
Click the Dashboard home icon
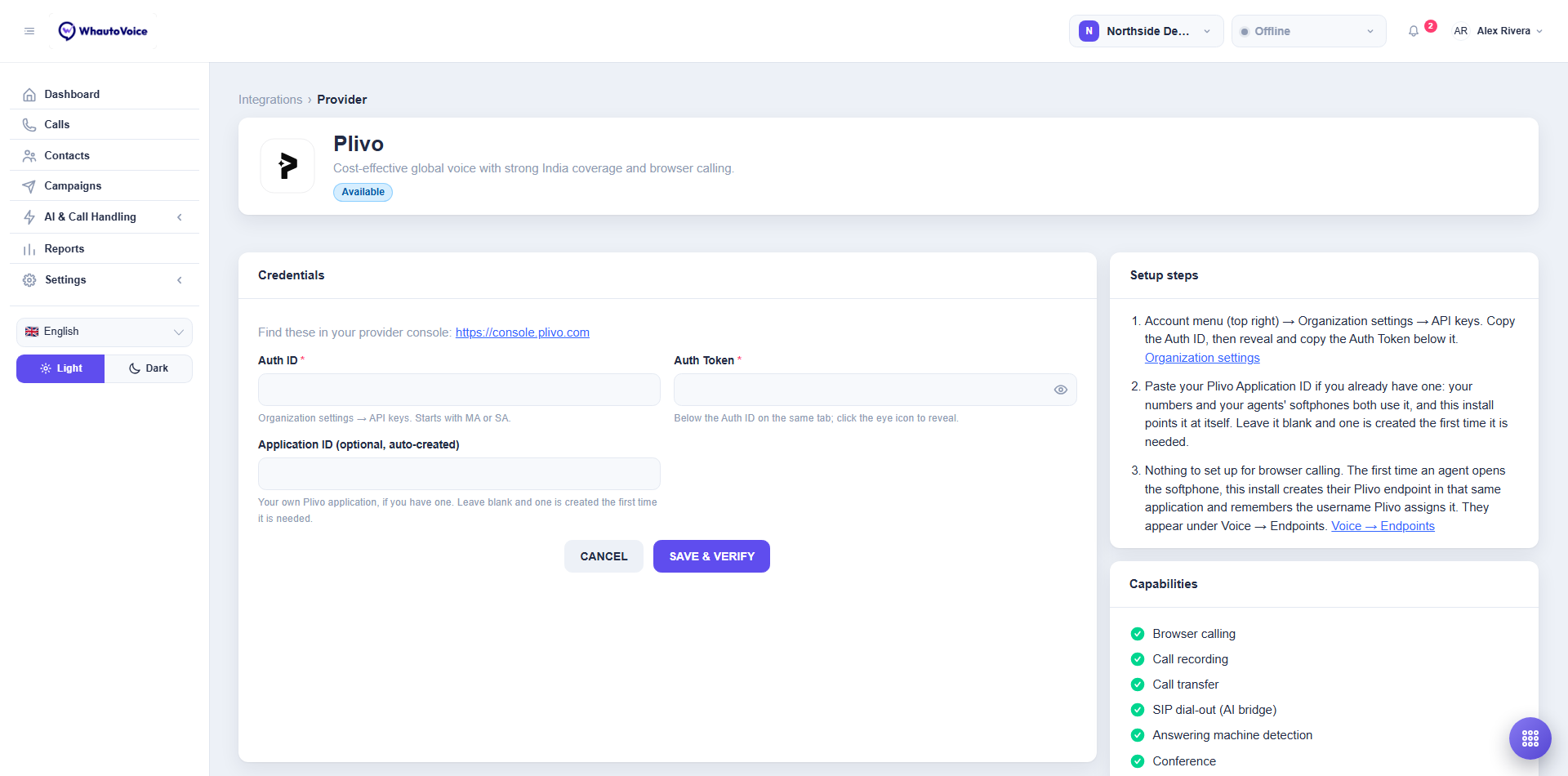29,95
